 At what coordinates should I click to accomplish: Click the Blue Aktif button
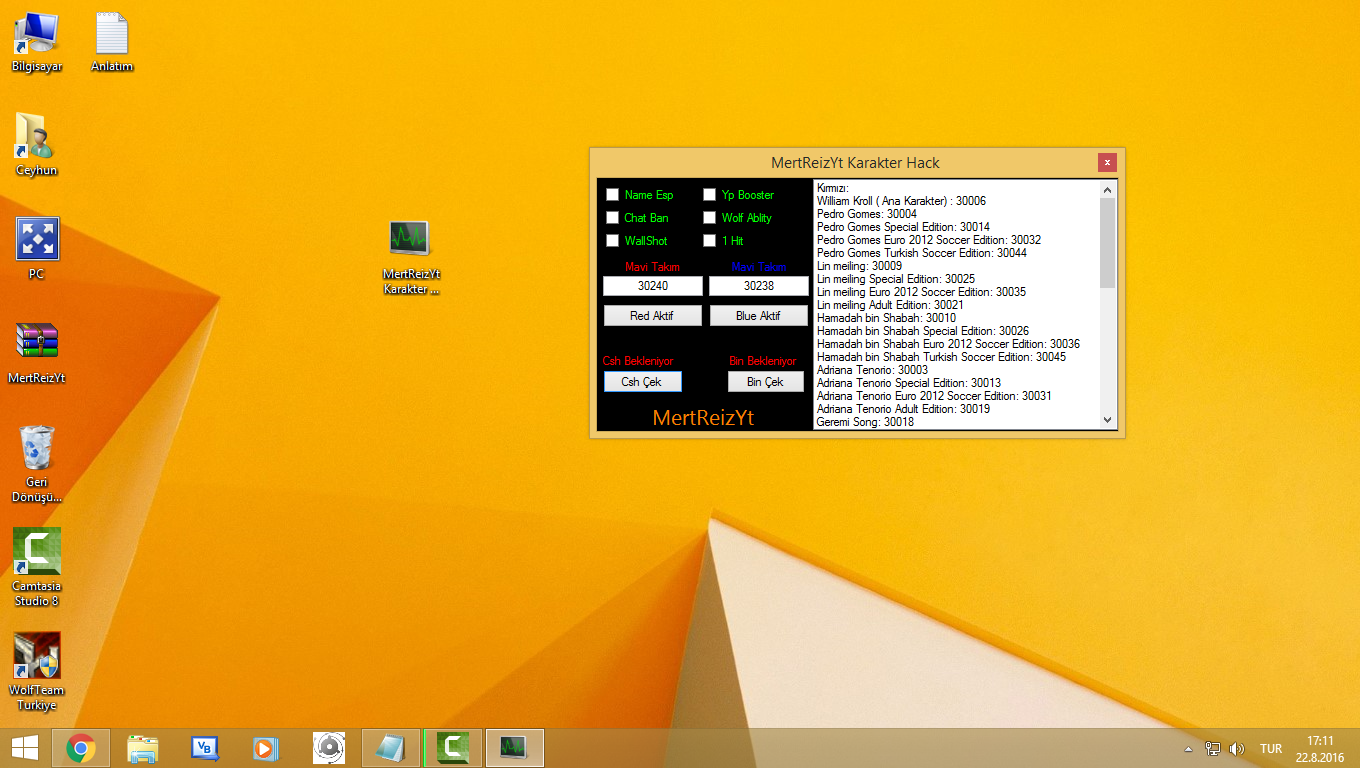coord(759,316)
